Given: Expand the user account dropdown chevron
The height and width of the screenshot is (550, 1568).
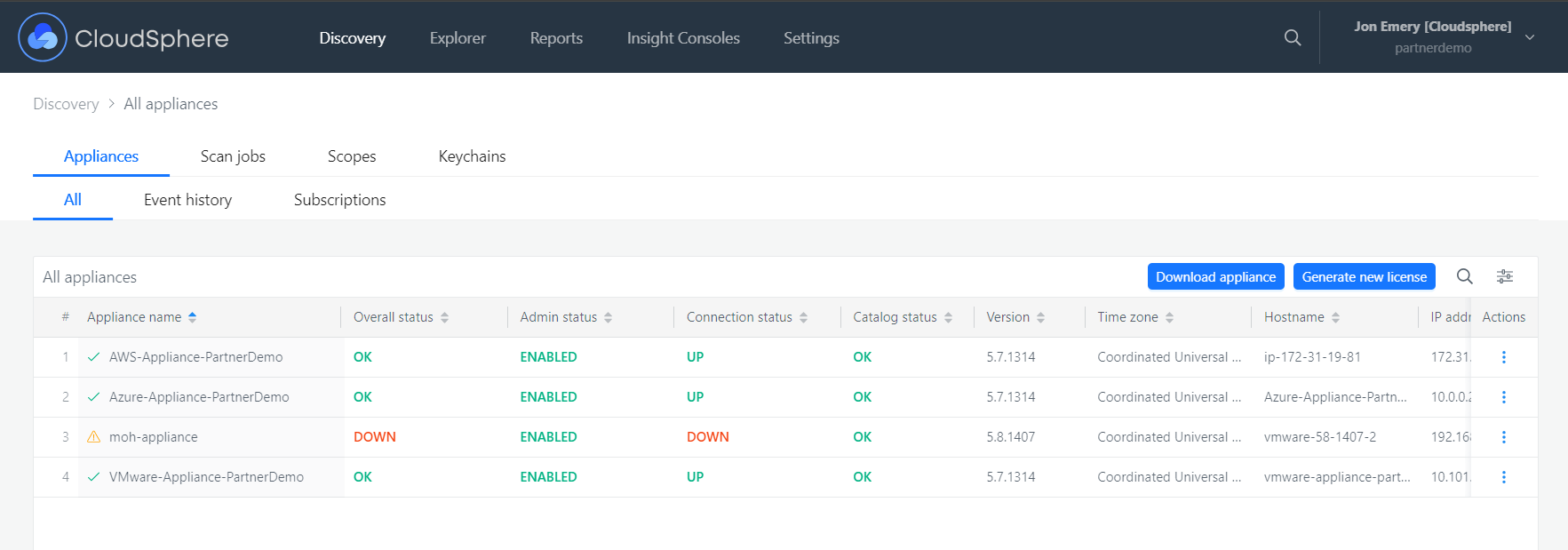Looking at the screenshot, I should pyautogui.click(x=1530, y=37).
